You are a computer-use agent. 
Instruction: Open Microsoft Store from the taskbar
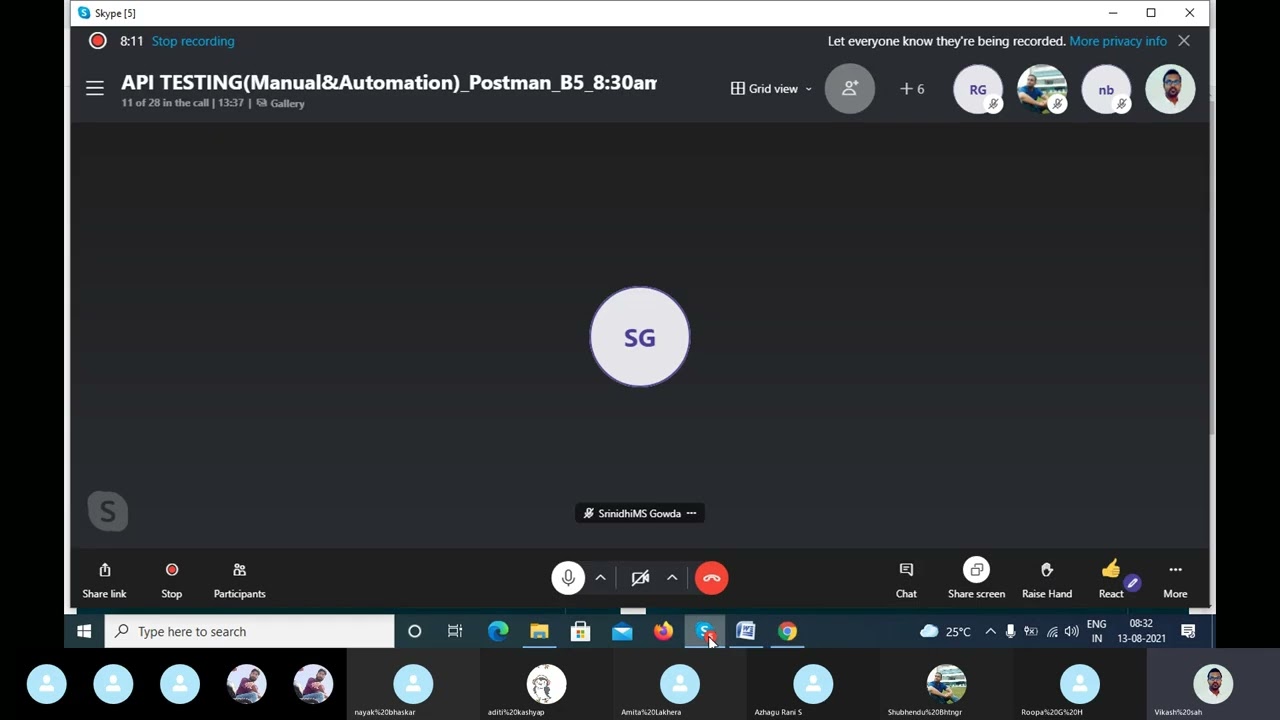pyautogui.click(x=580, y=631)
